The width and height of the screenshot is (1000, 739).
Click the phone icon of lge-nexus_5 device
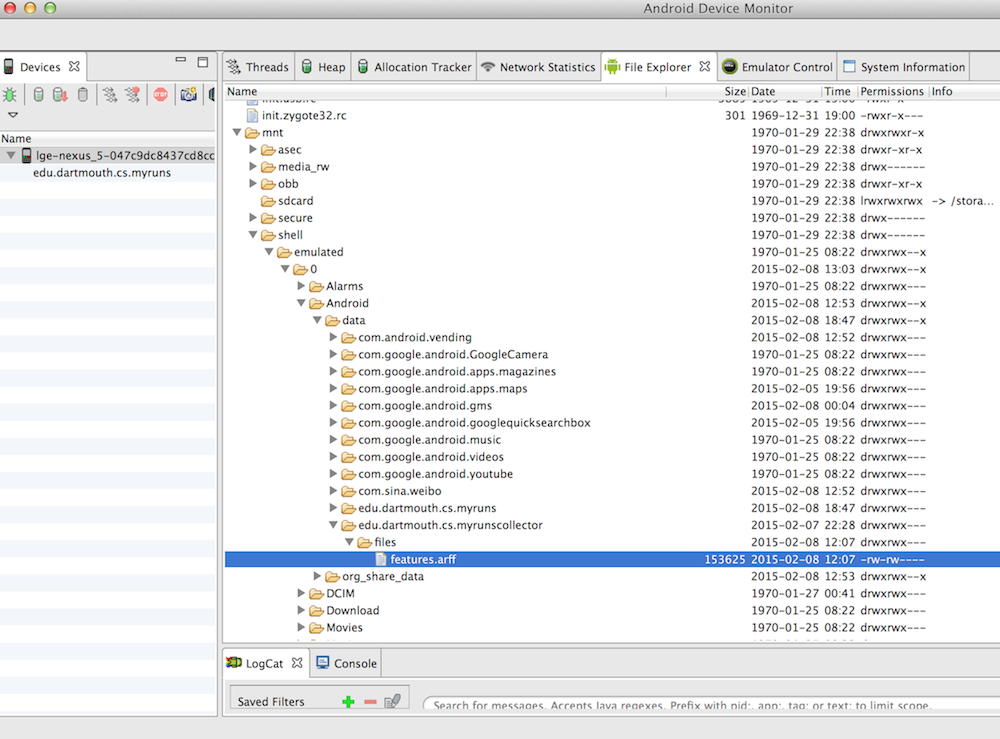26,155
